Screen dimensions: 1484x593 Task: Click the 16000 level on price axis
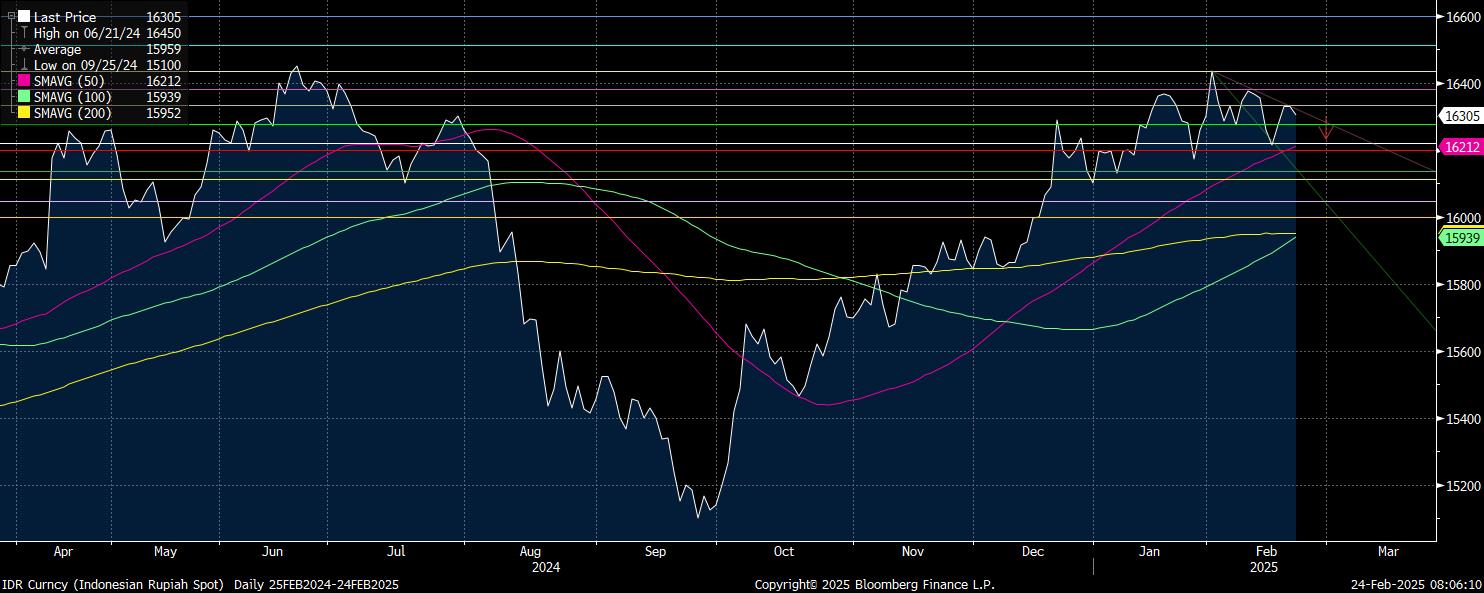click(x=1461, y=218)
